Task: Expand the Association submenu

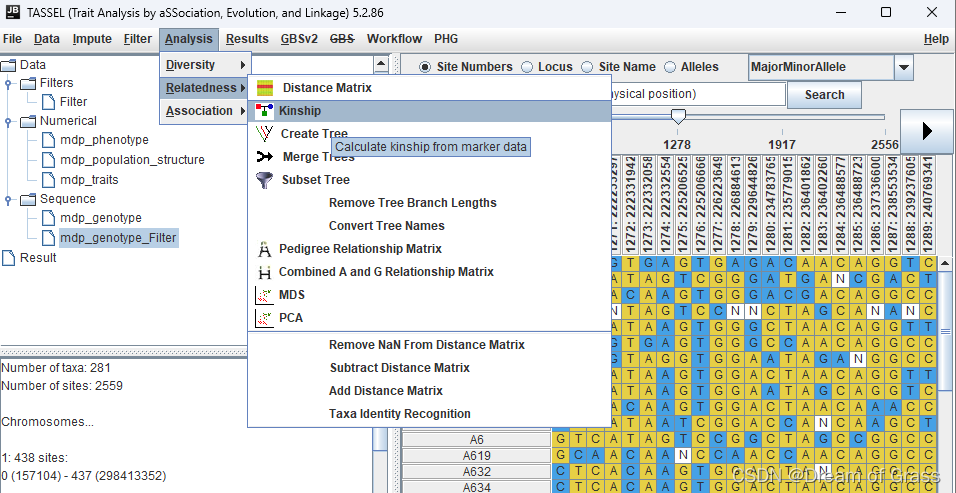Action: (204, 111)
